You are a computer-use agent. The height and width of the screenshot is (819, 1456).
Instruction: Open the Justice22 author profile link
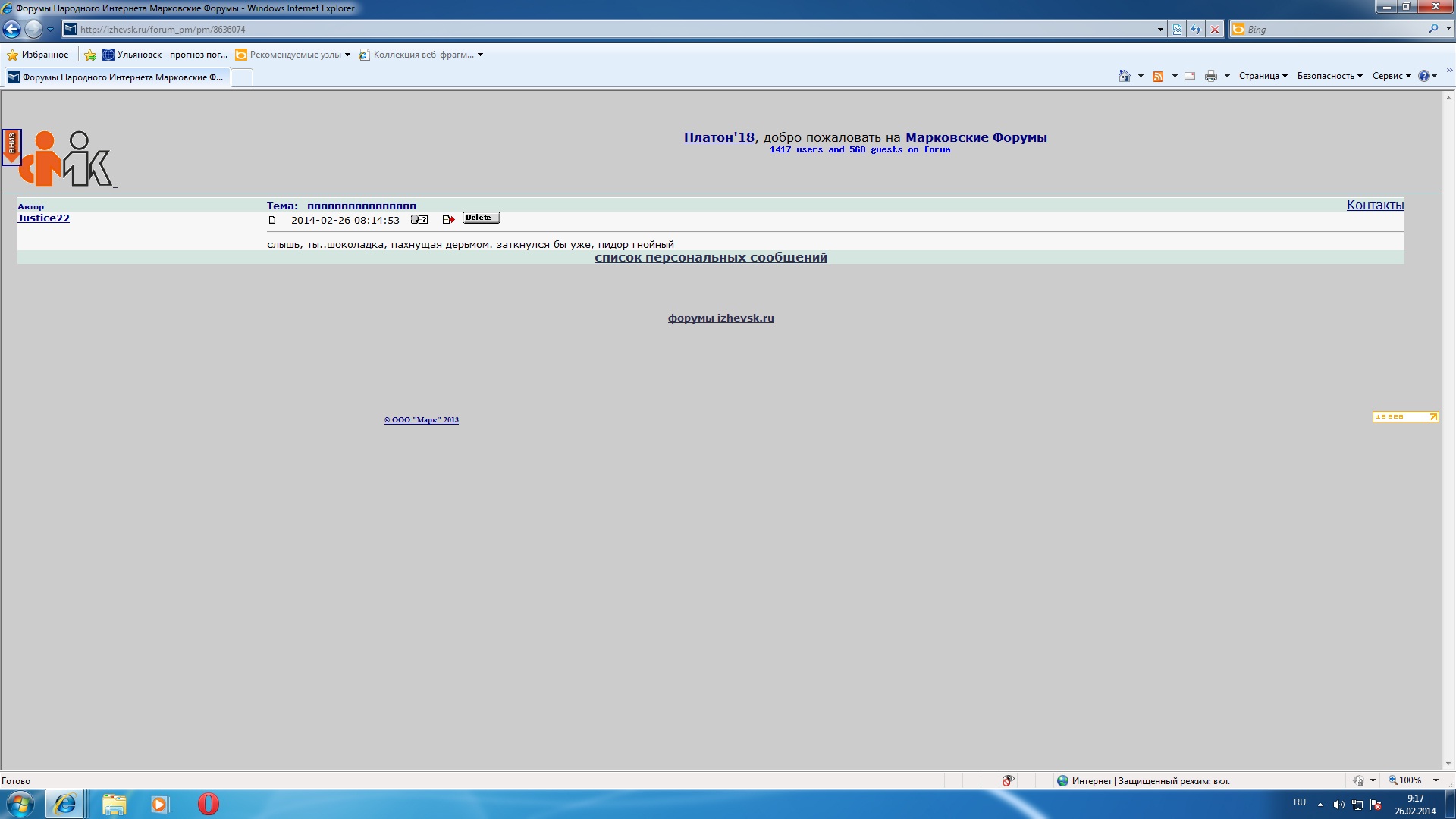pos(43,218)
